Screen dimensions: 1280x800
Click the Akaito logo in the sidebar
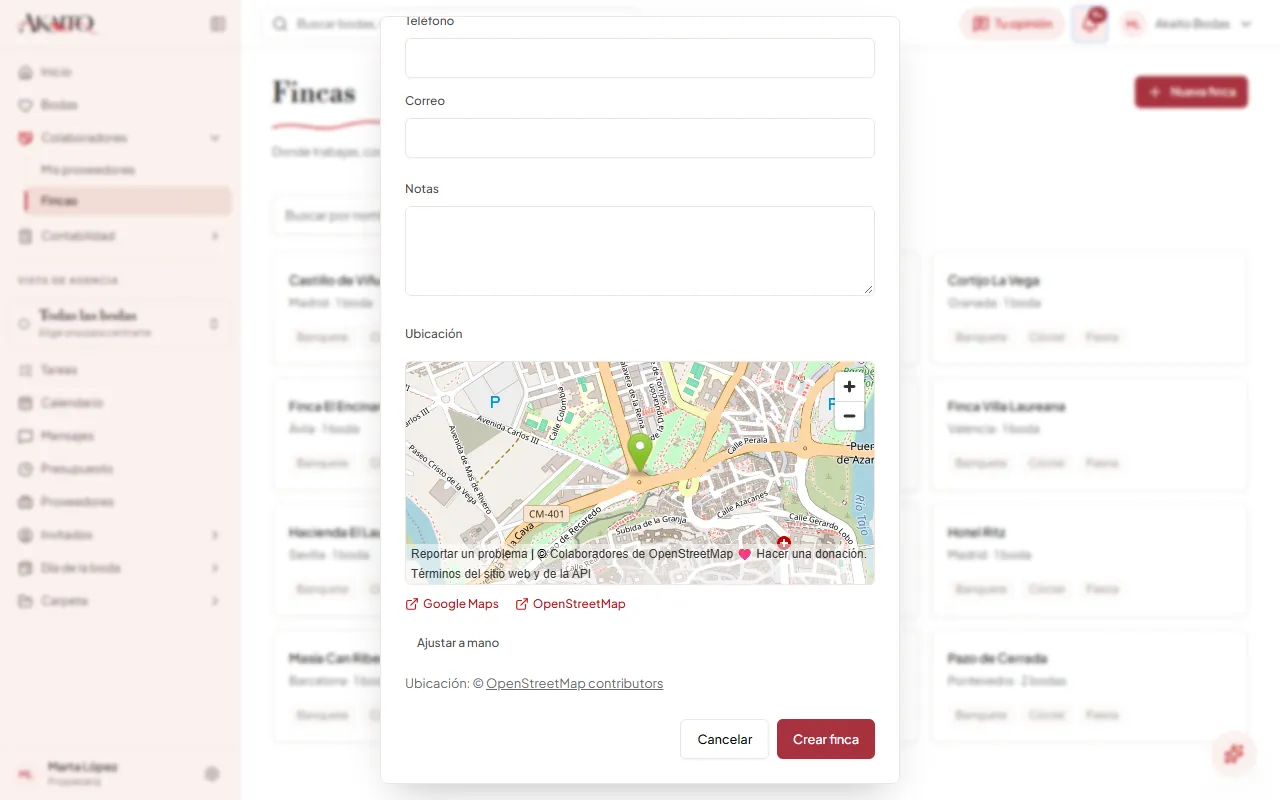coord(57,24)
